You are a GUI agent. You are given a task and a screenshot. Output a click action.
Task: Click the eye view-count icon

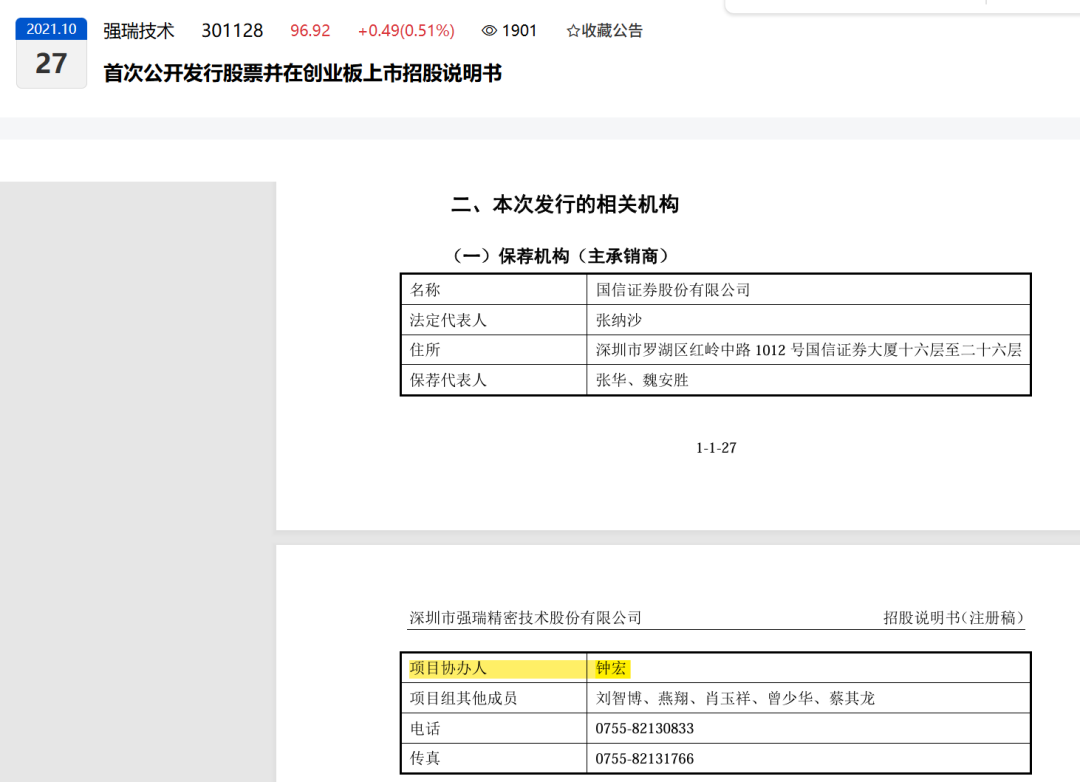[x=489, y=31]
